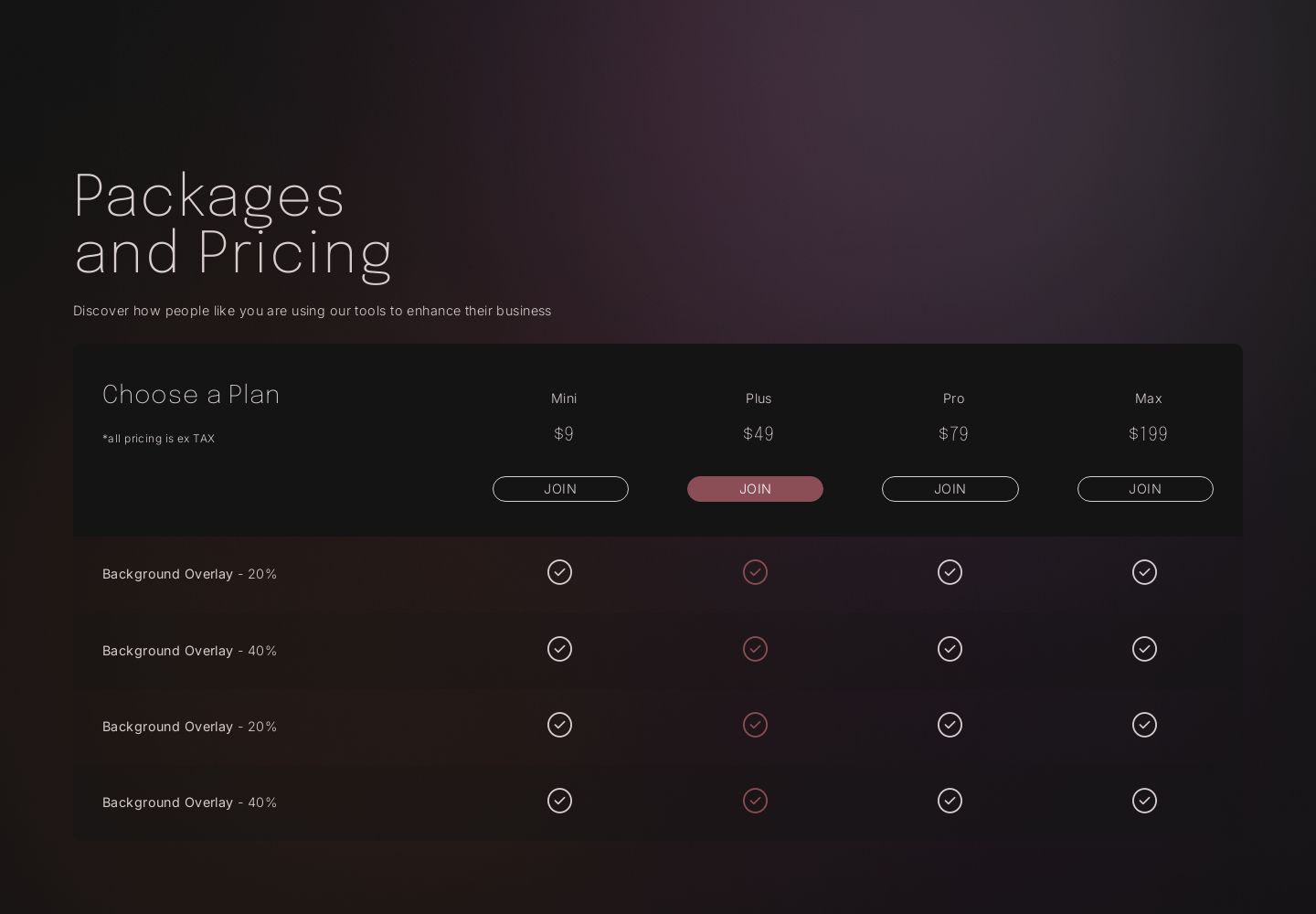Click the $79 price of Pro plan
Screen dimensions: 1316x914
pyautogui.click(x=953, y=434)
